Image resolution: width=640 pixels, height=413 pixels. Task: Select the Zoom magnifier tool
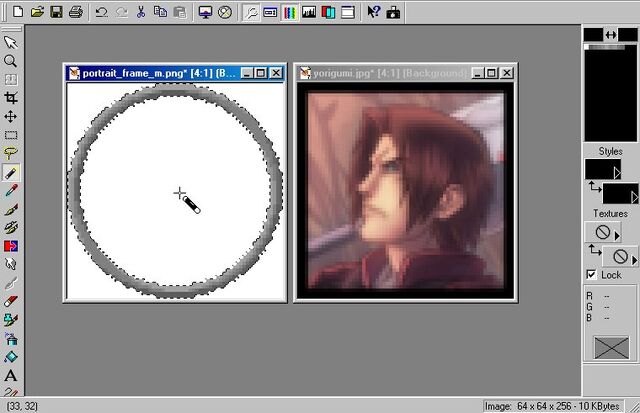(11, 61)
